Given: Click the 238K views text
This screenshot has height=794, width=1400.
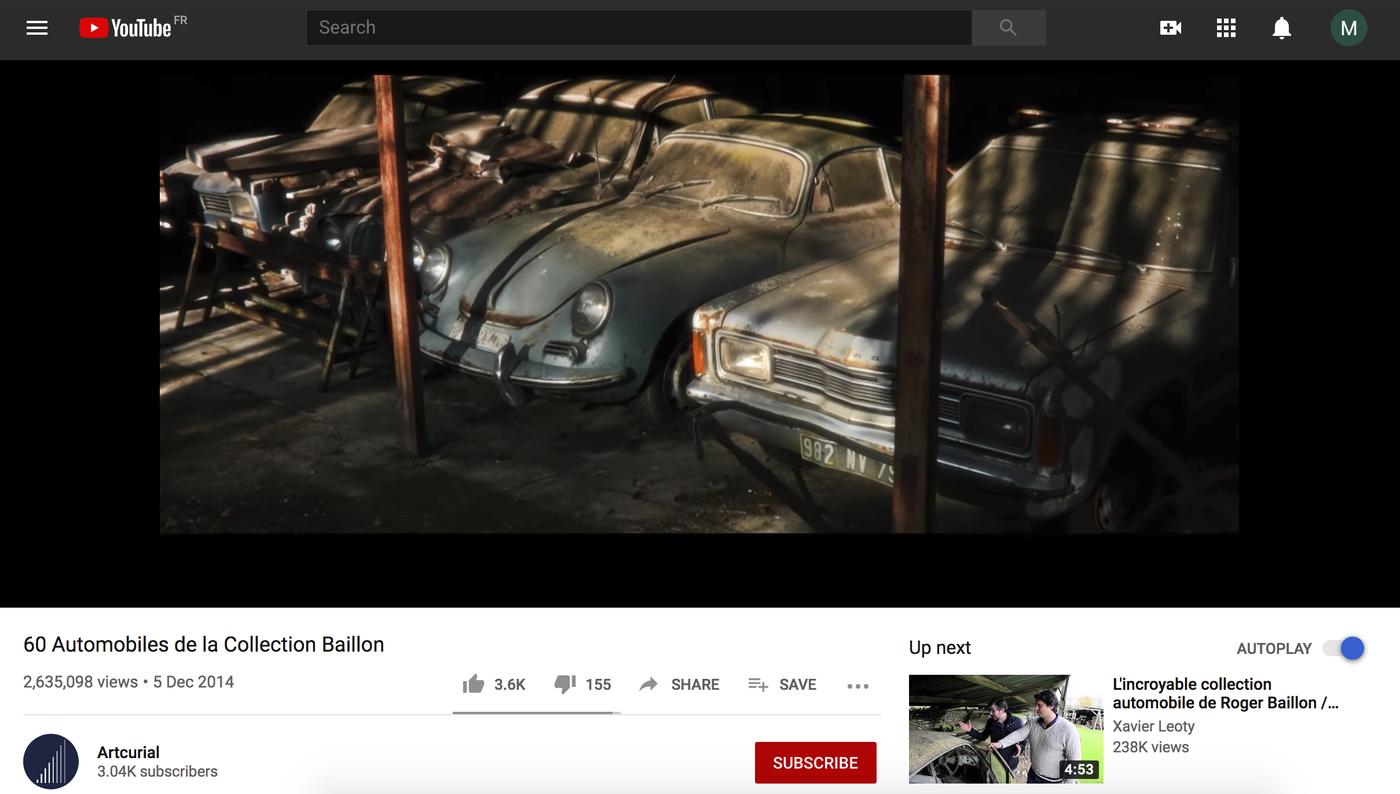Looking at the screenshot, I should (1150, 747).
